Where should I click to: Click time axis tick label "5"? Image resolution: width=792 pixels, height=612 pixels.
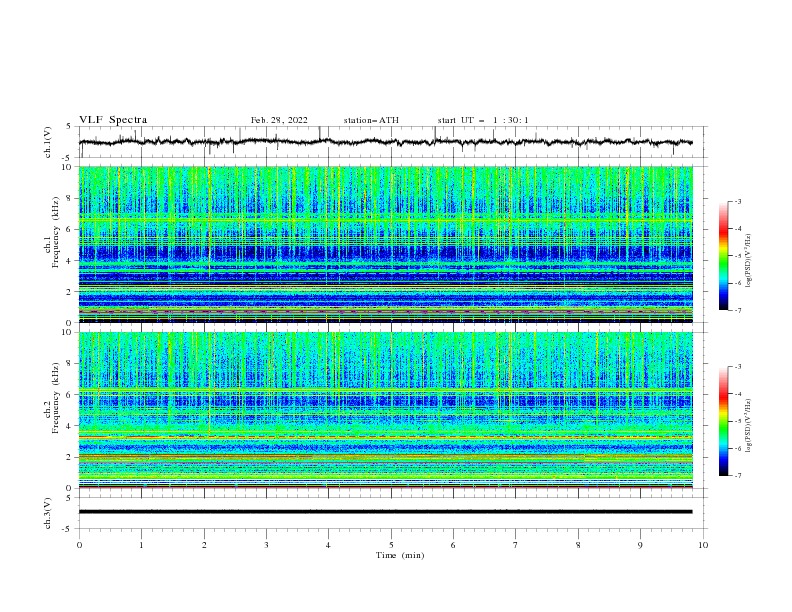(x=391, y=545)
